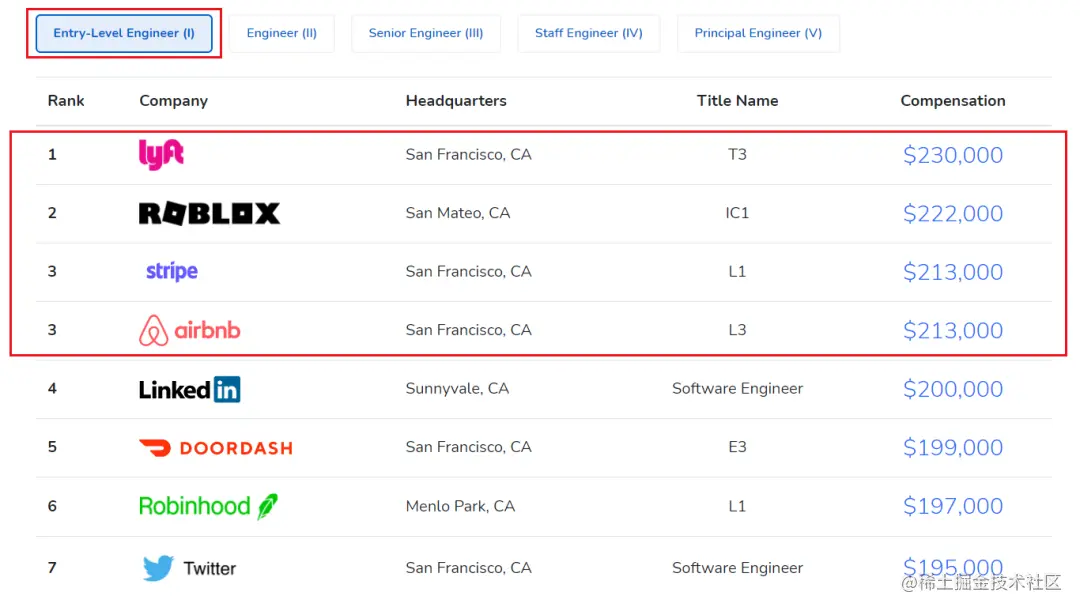Image resolution: width=1080 pixels, height=611 pixels.
Task: Click DoorDash's $199,000 compensation value
Action: (x=952, y=448)
